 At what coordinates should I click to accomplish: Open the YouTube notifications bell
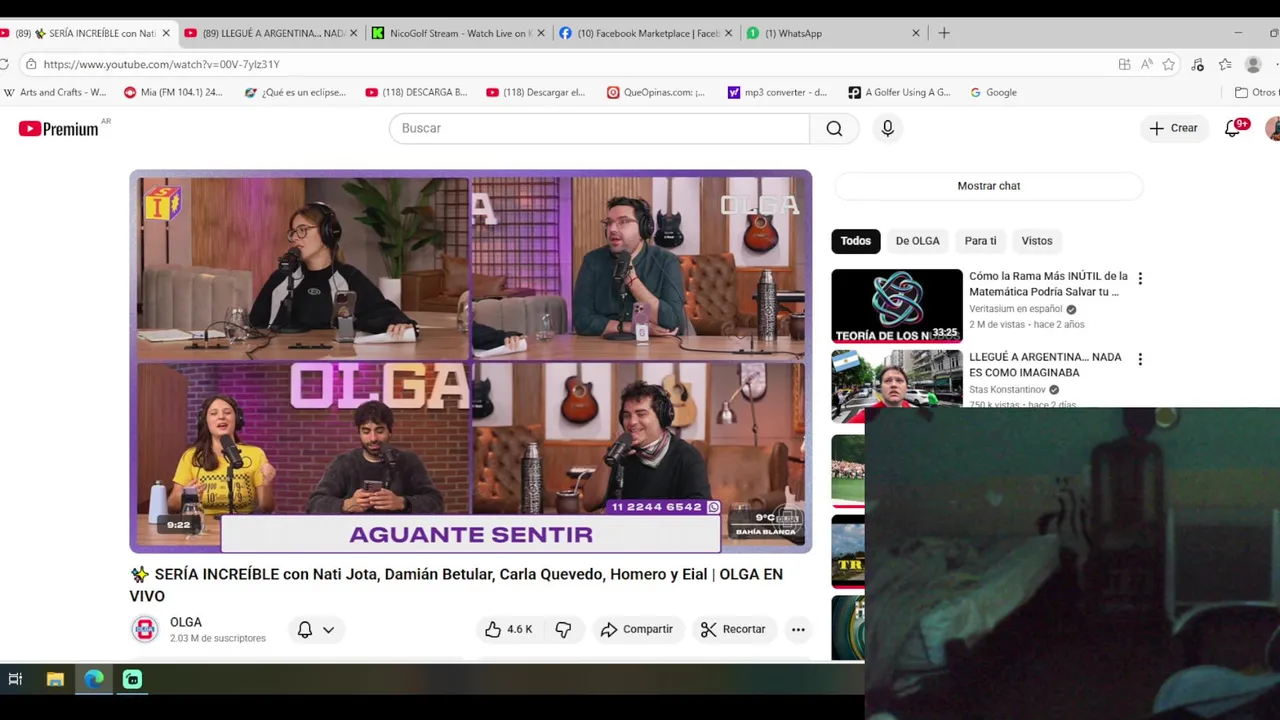[x=1233, y=128]
